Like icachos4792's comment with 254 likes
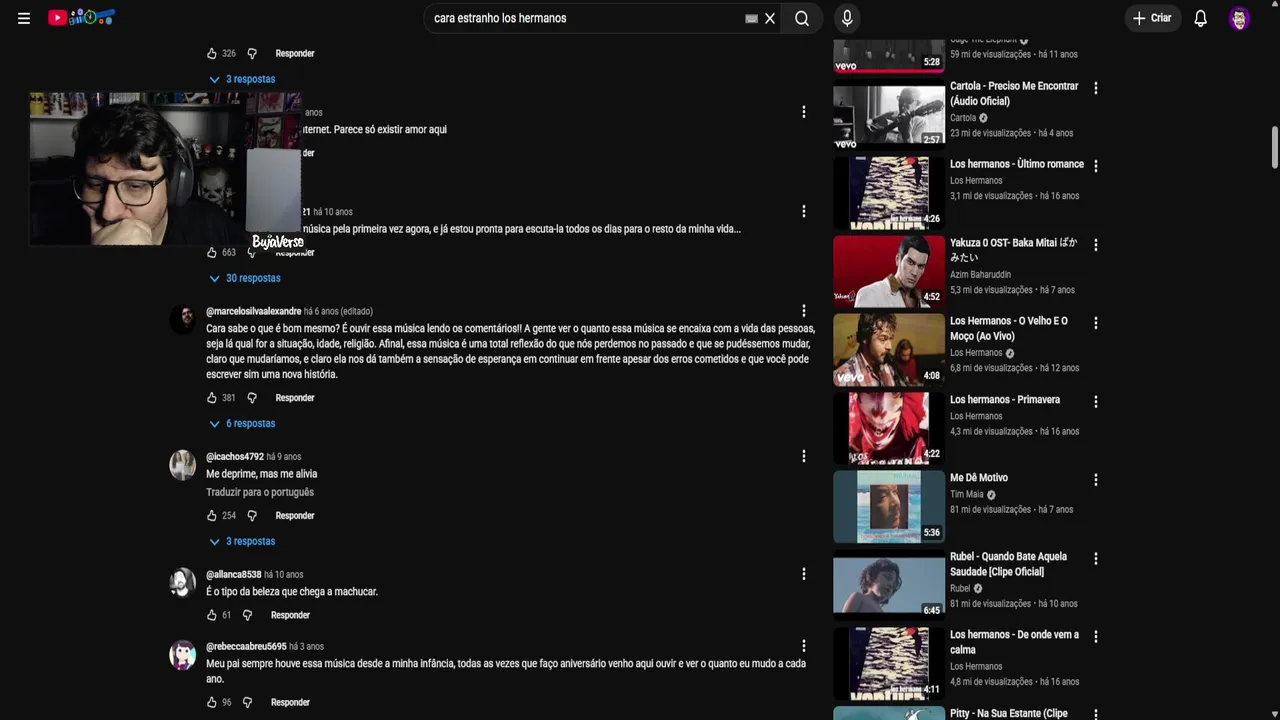The image size is (1280, 720). [211, 516]
